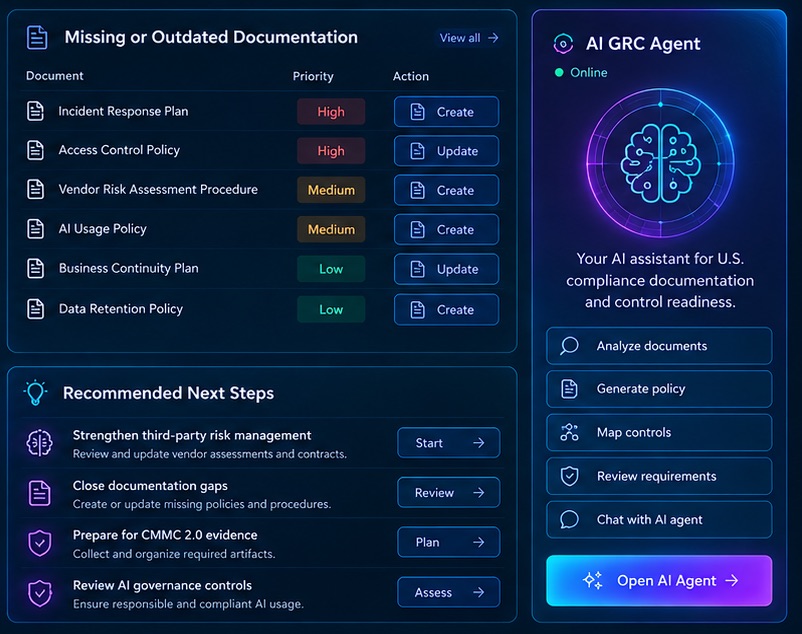Image resolution: width=802 pixels, height=634 pixels.
Task: Open AI Agent with the gradient button
Action: point(659,580)
